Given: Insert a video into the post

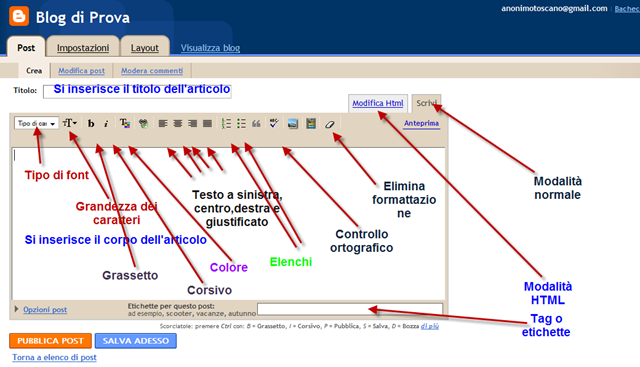Looking at the screenshot, I should pos(311,123).
